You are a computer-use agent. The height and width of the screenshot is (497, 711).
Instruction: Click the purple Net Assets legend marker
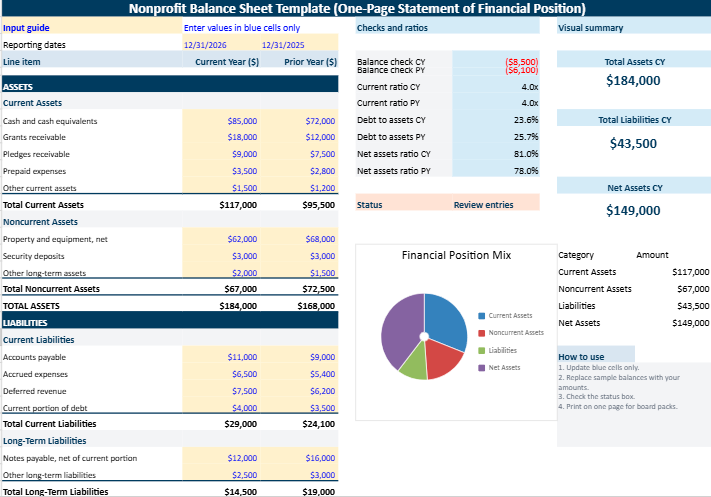tap(482, 367)
